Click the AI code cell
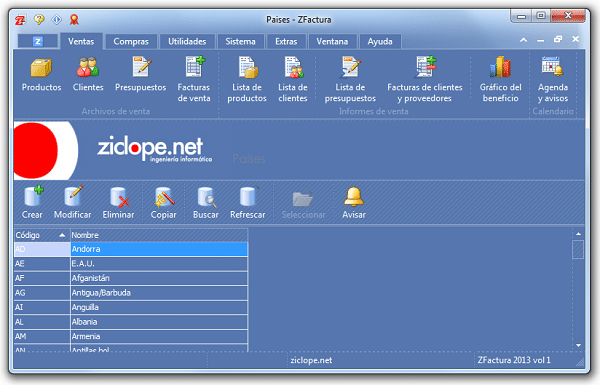 [42, 307]
